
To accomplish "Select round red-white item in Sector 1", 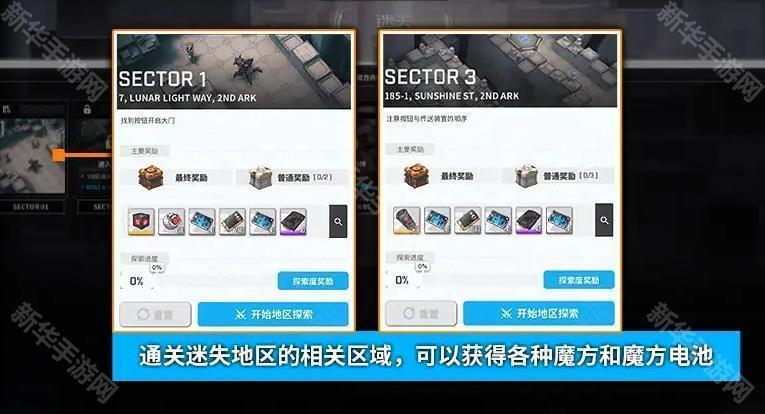I will (x=172, y=221).
